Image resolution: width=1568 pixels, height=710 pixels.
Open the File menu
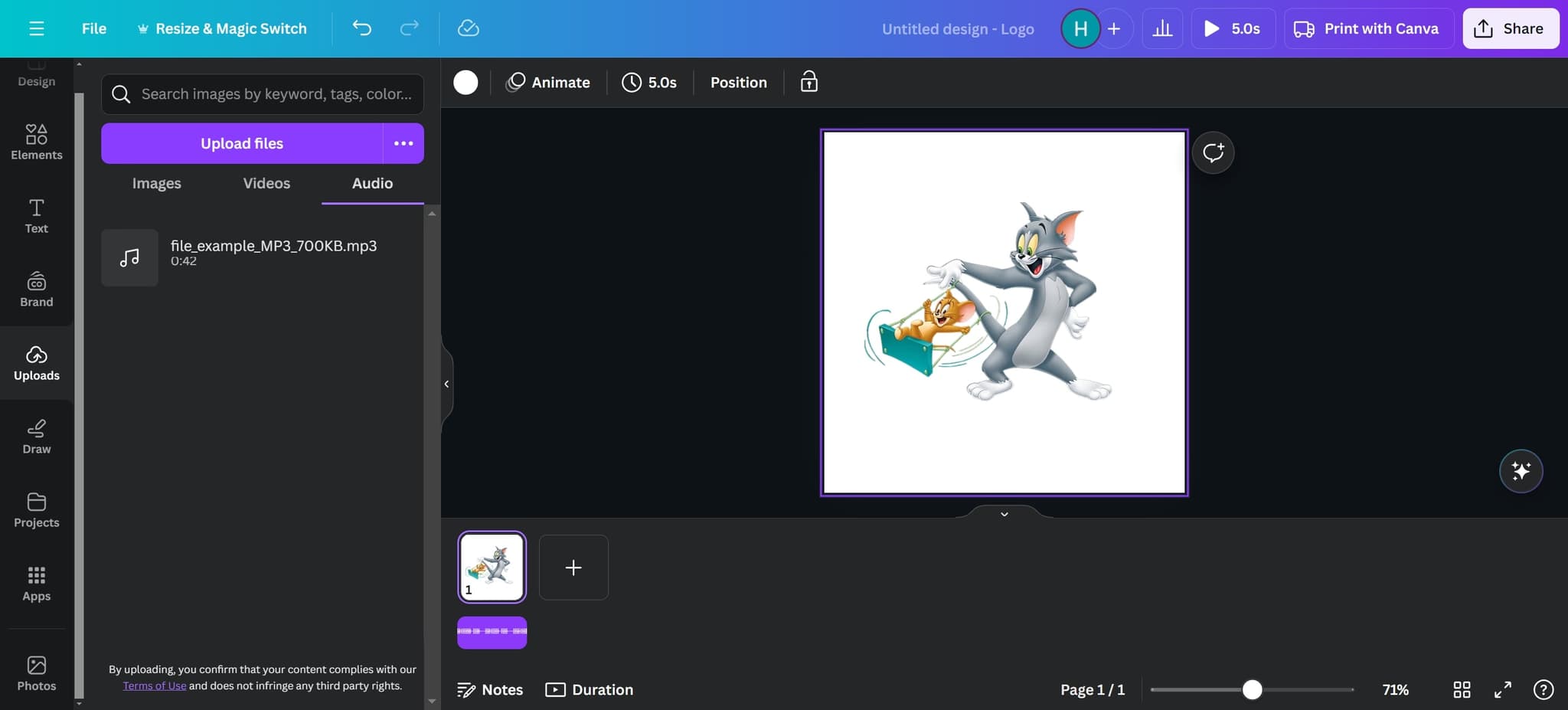point(93,28)
